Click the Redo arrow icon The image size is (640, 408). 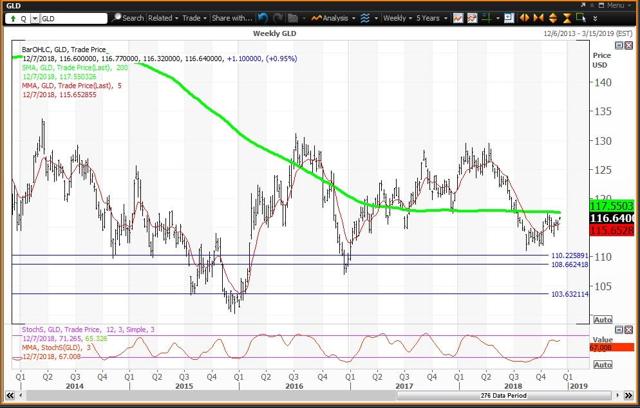(278, 18)
